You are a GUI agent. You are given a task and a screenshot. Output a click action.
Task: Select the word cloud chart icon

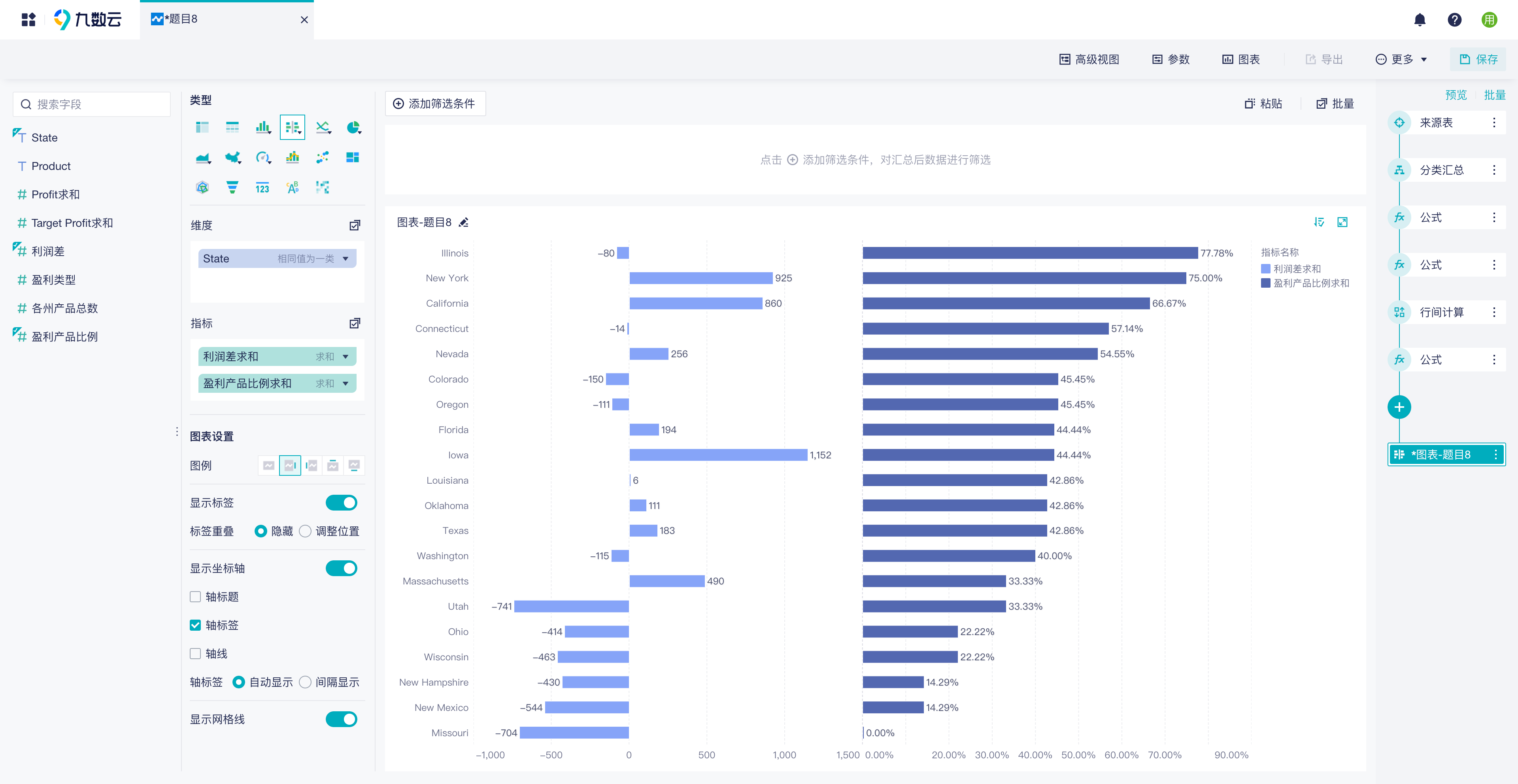(292, 187)
